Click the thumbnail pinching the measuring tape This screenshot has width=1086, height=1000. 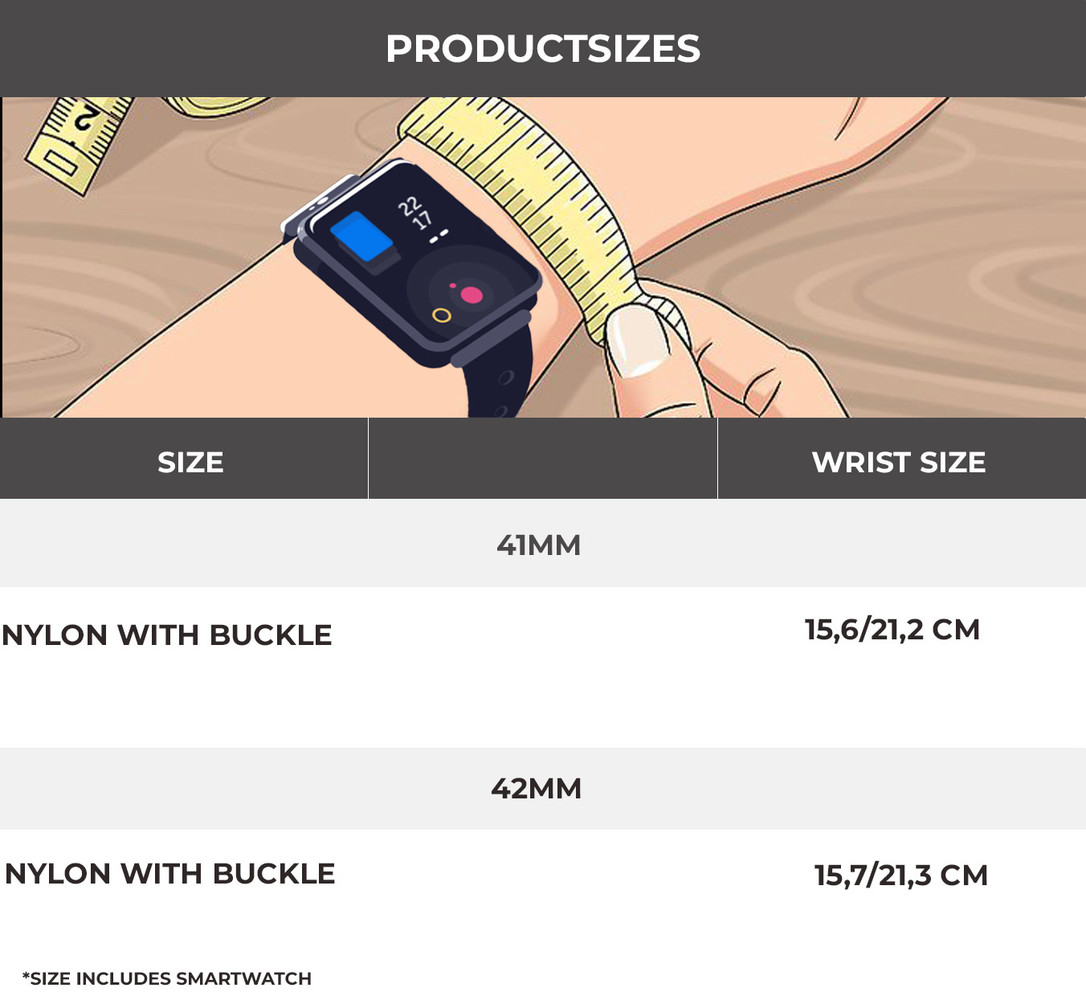634,340
